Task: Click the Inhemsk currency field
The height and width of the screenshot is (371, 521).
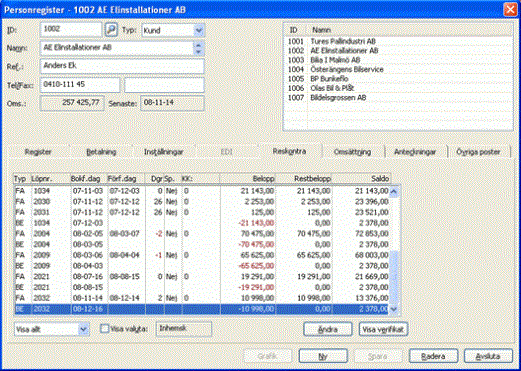Action: [x=184, y=329]
